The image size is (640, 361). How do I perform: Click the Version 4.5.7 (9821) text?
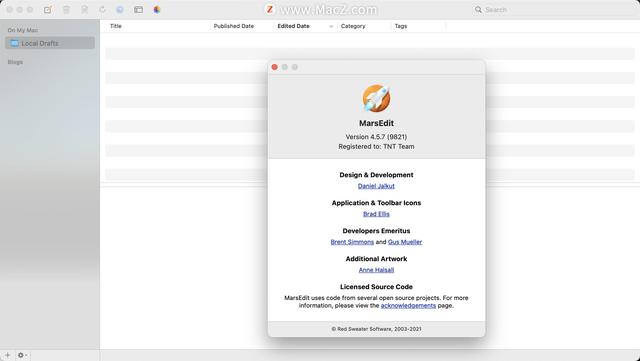pyautogui.click(x=376, y=137)
